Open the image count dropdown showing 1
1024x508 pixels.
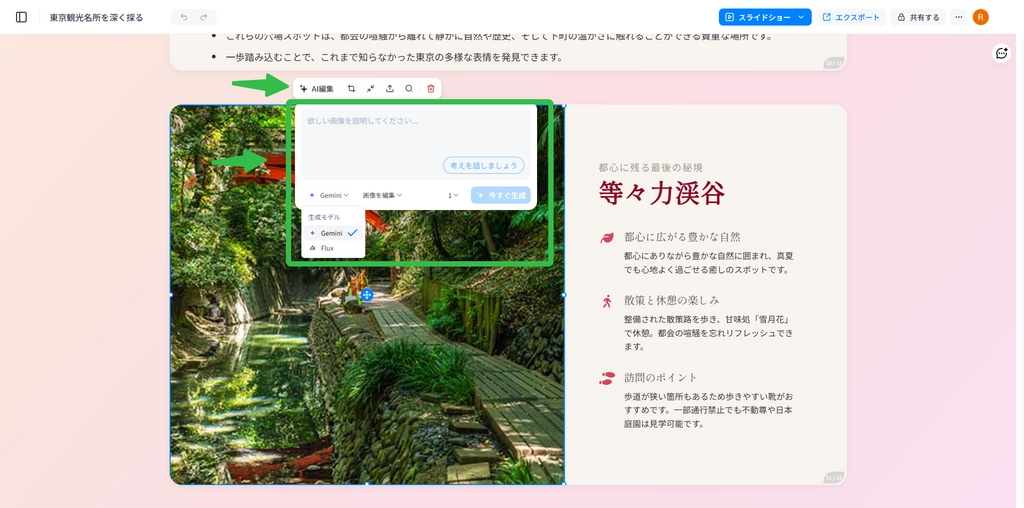click(453, 195)
